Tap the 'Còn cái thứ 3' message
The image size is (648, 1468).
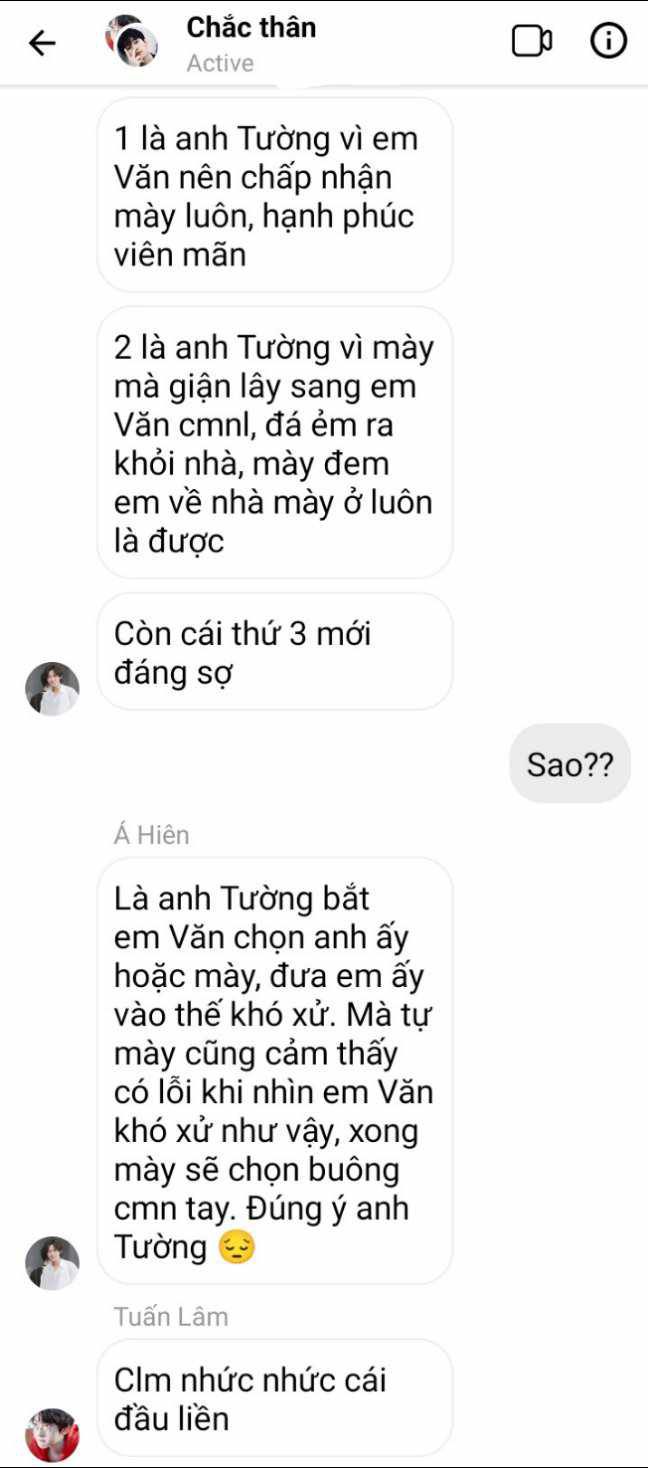tap(275, 652)
